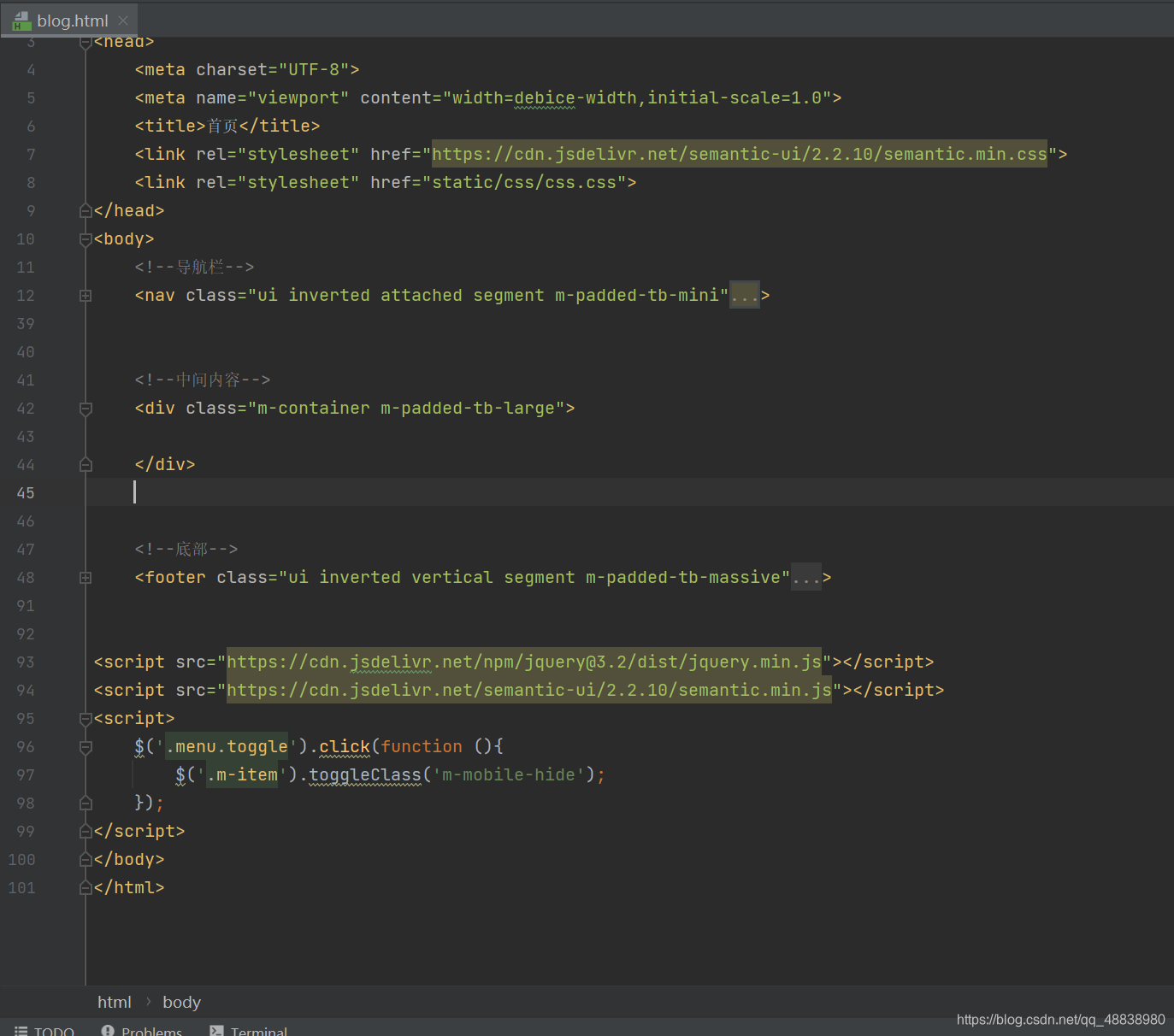Collapse the body tag fold marker
Viewport: 1174px width, 1036px height.
tap(86, 239)
